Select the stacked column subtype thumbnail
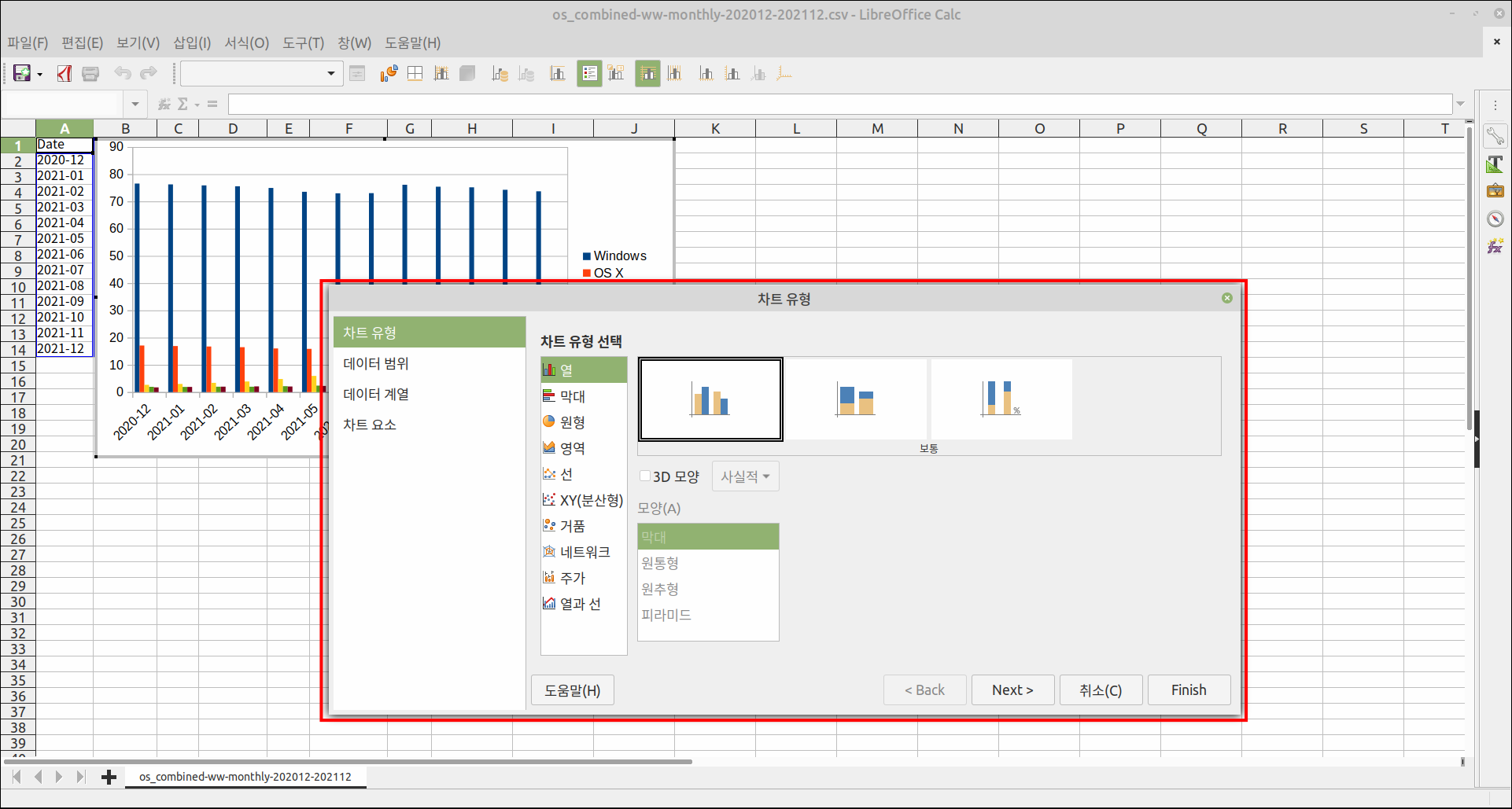Viewport: 1512px width, 809px height. tap(856, 399)
